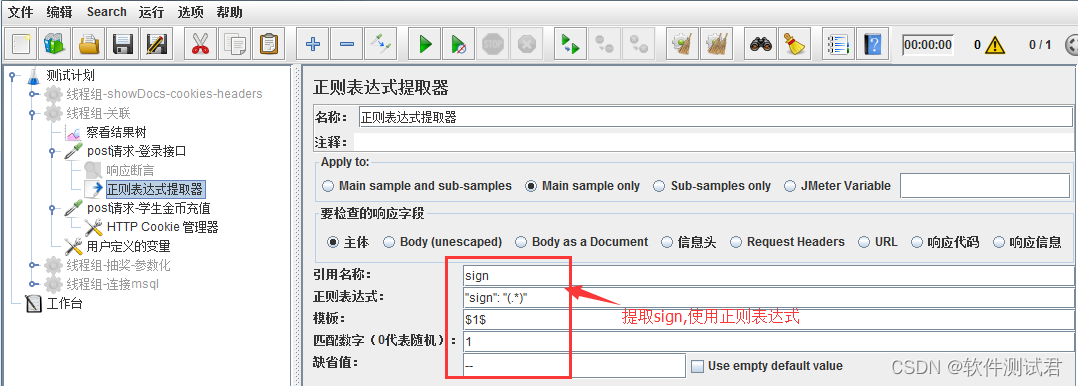Viewport: 1078px width, 386px height.
Task: Collapse 线程组-关联 tree node handle
Action: (32, 113)
